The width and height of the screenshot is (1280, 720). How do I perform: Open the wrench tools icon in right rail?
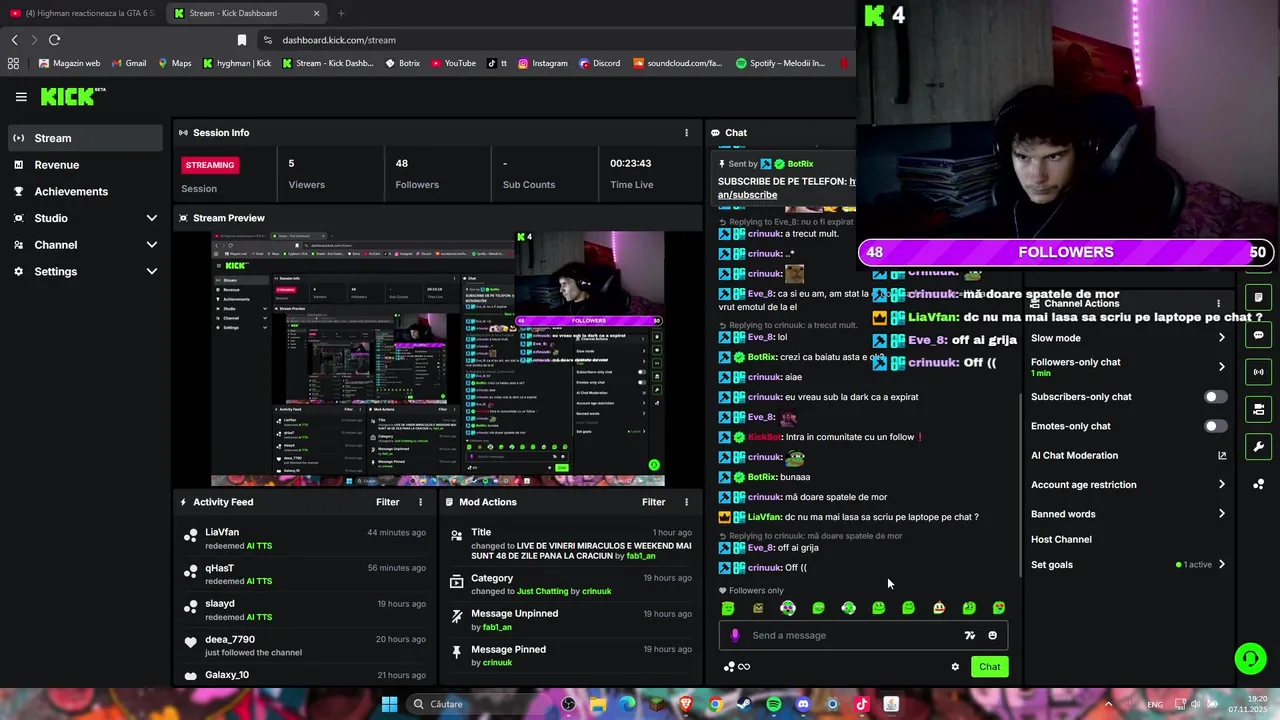pos(1258,446)
